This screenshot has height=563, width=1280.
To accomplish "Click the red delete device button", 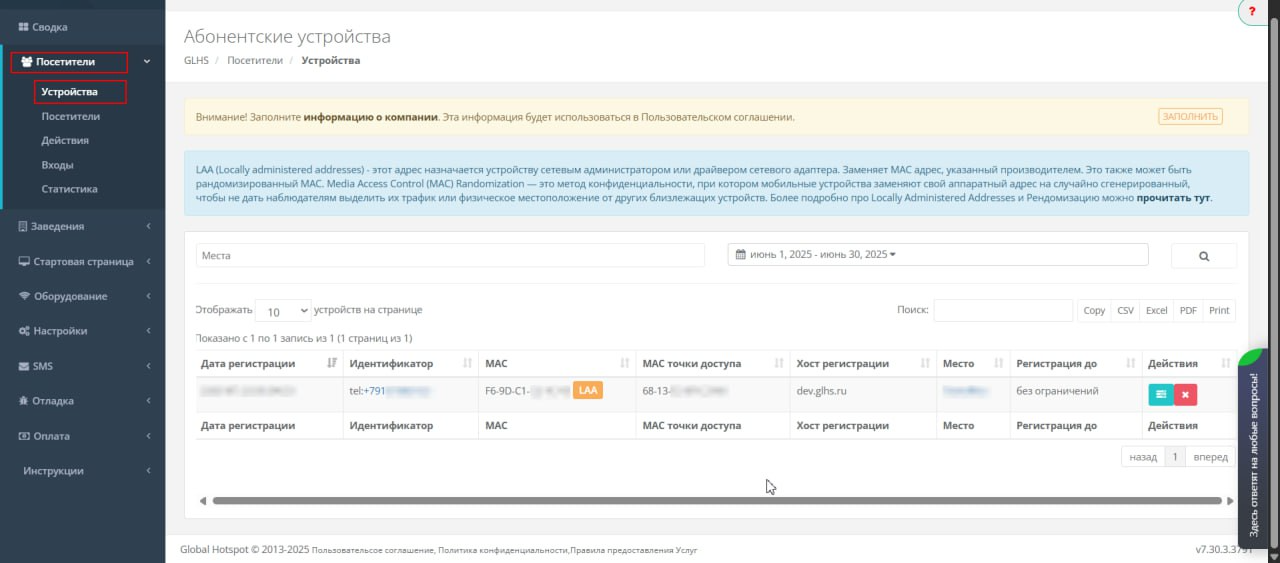I will pyautogui.click(x=1185, y=394).
